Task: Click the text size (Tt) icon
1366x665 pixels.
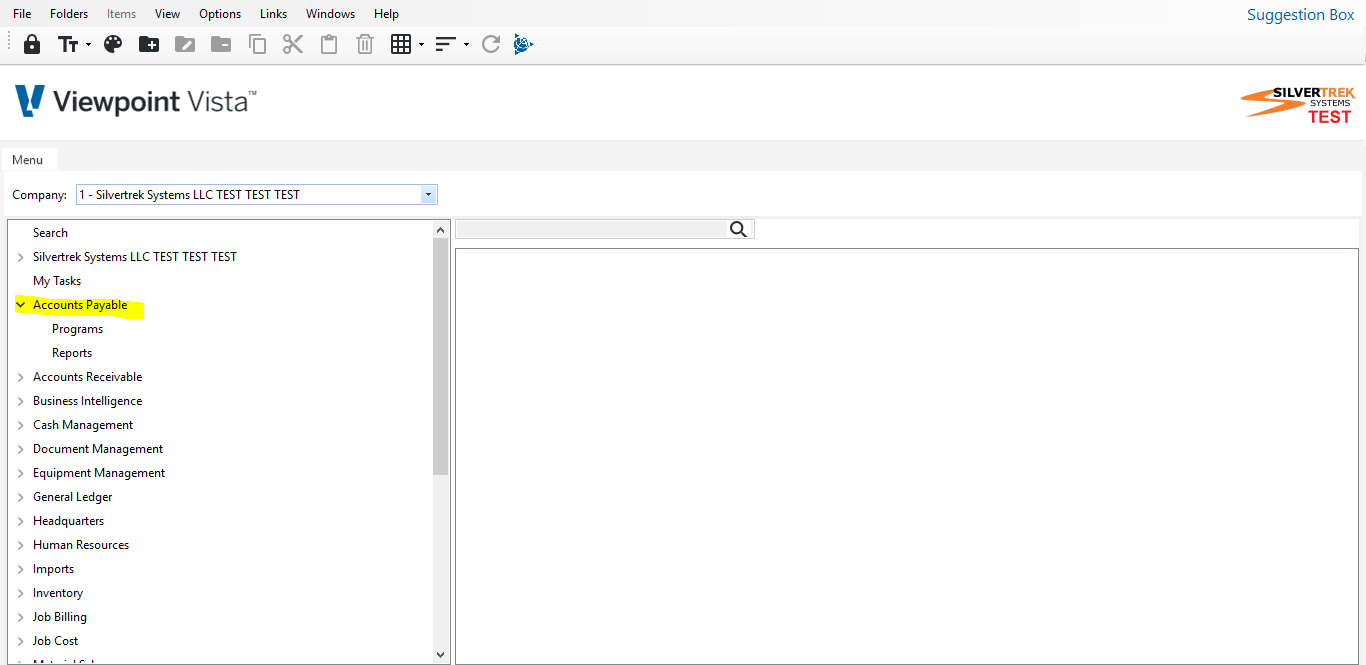Action: 68,44
